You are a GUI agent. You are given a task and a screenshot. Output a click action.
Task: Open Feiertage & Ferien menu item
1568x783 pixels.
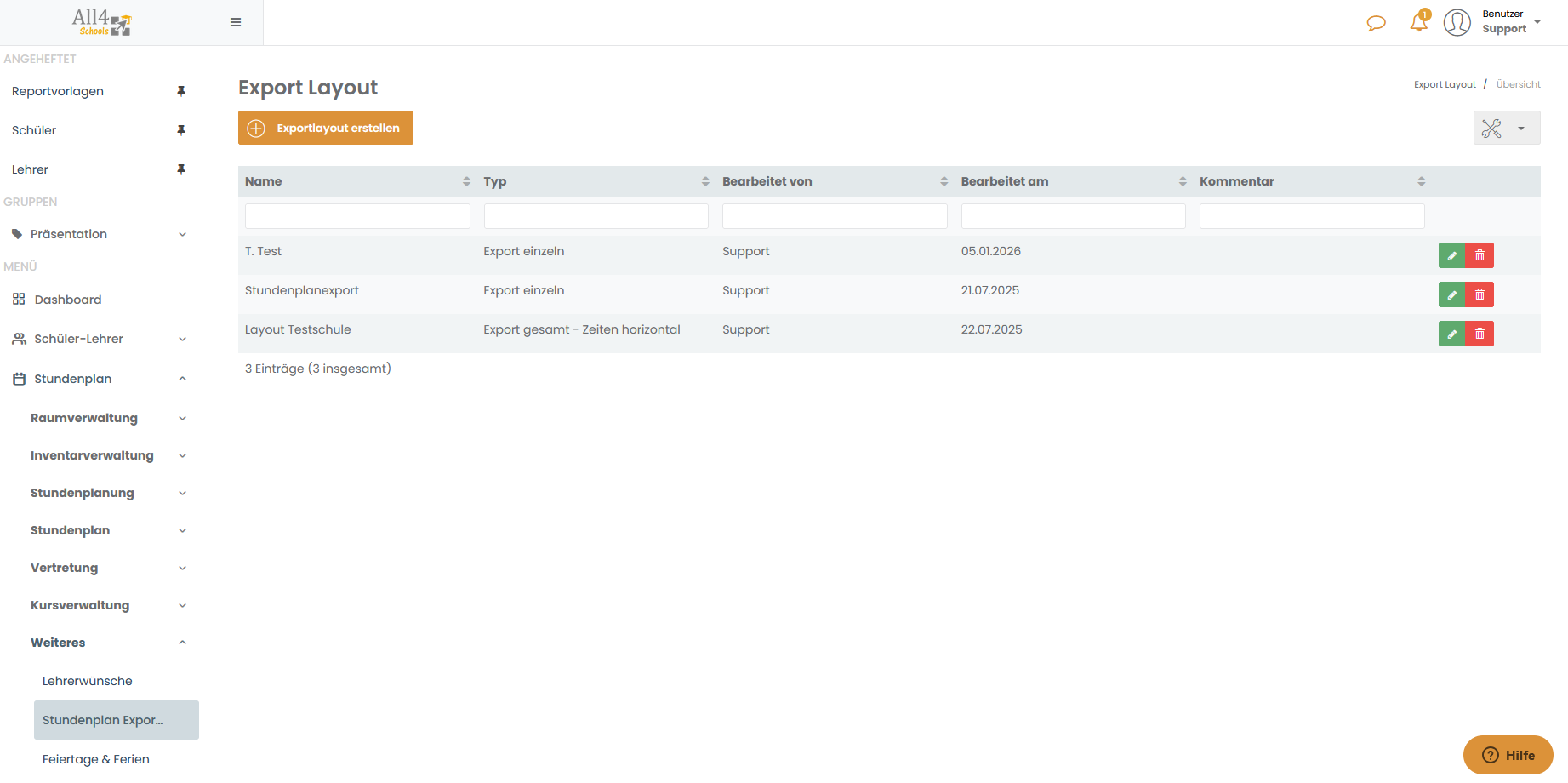[96, 759]
